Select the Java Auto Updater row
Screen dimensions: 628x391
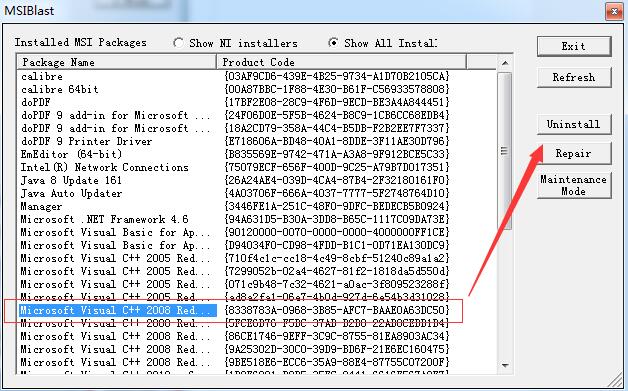click(256, 193)
